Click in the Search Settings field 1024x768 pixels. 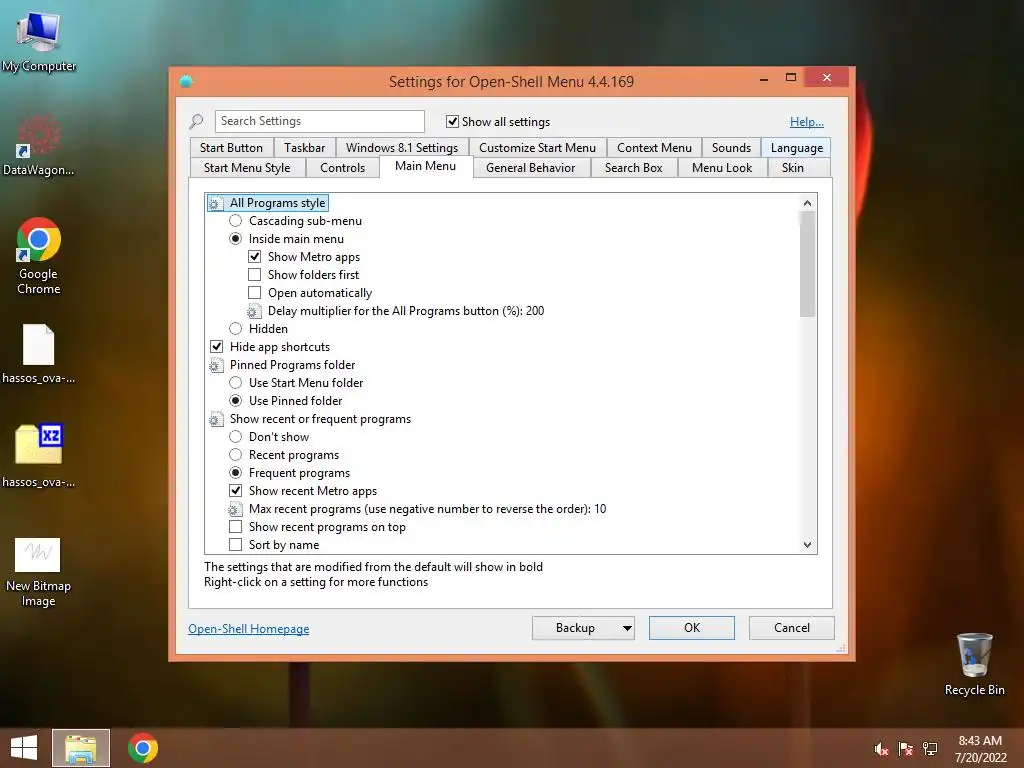point(319,121)
